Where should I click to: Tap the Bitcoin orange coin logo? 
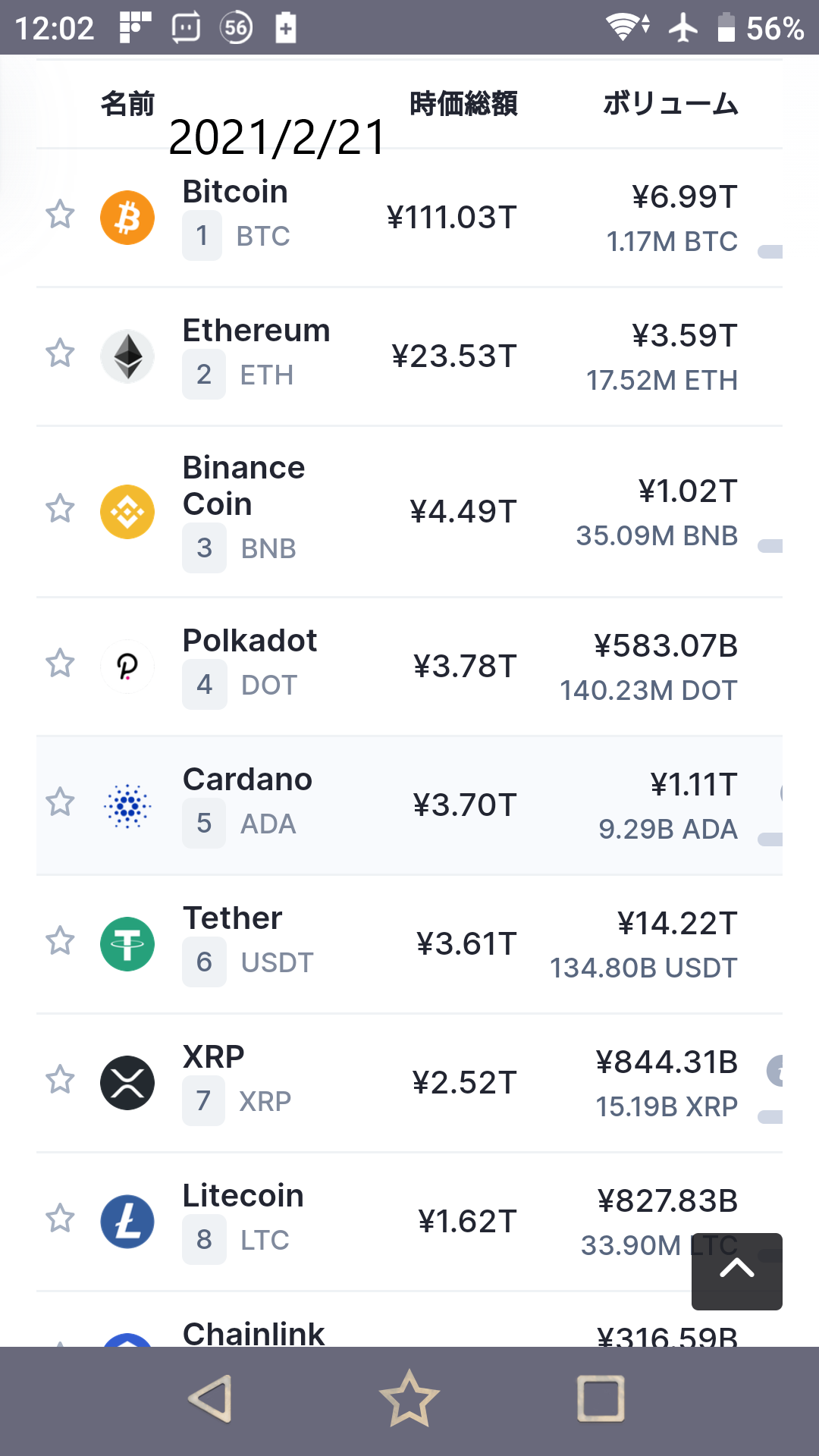coord(127,218)
